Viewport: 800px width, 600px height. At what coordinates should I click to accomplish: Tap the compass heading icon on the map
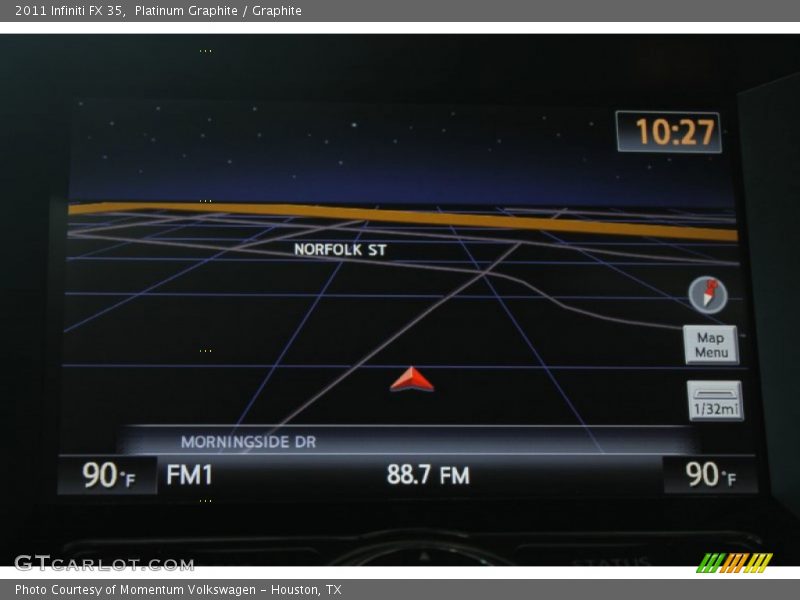[708, 295]
